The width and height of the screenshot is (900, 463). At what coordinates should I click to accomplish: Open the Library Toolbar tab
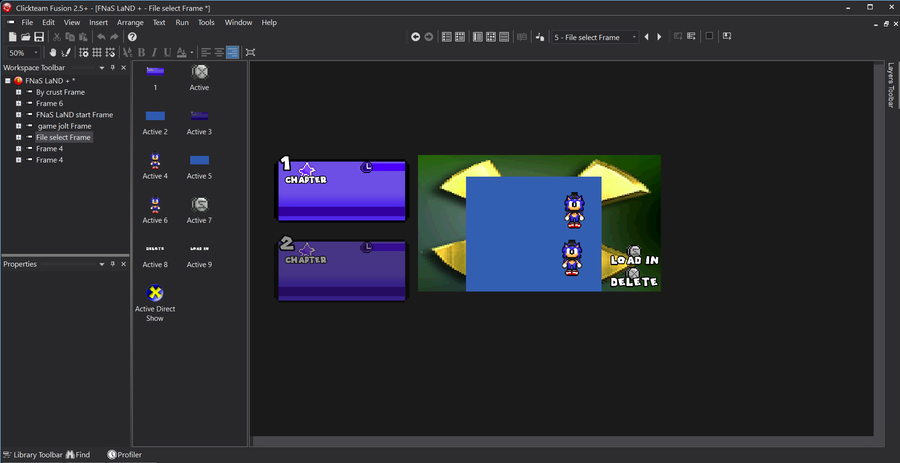click(x=32, y=454)
